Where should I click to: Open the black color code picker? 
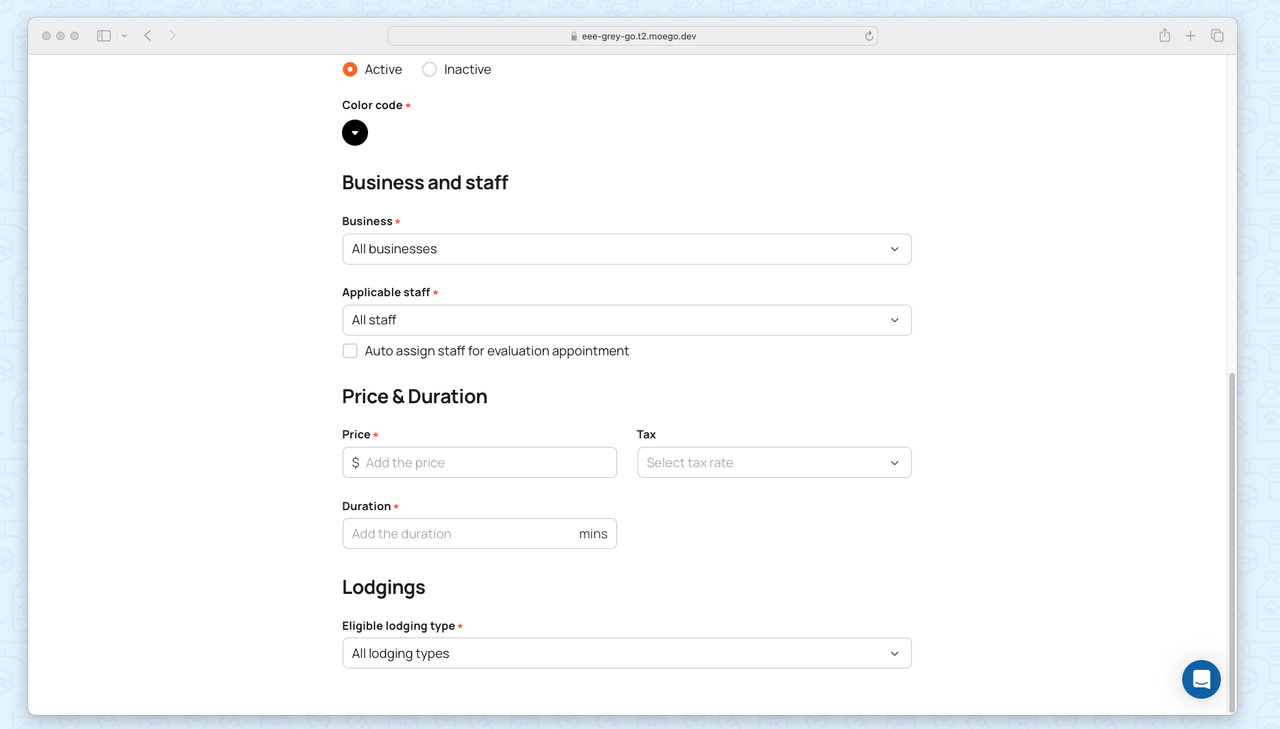coord(355,133)
